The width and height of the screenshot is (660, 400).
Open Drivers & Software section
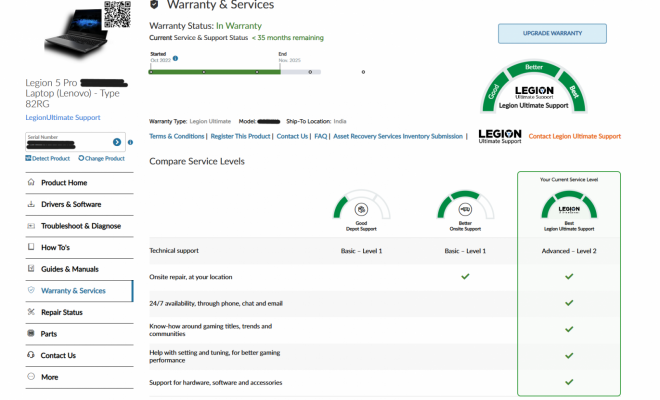pyautogui.click(x=79, y=204)
